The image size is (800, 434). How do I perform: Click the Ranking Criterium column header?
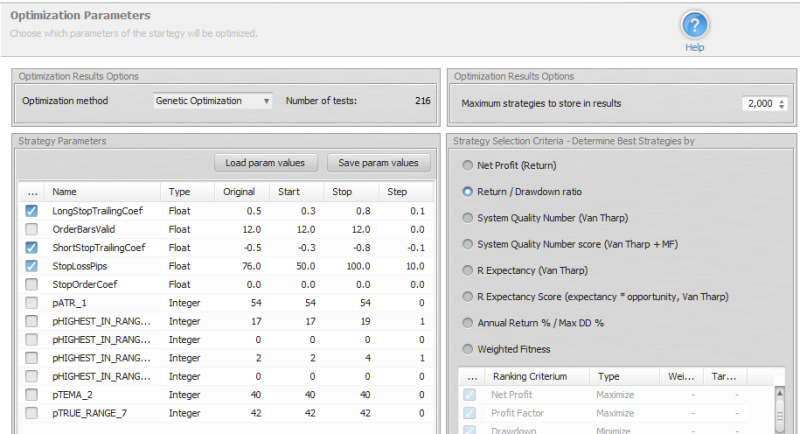pos(535,376)
